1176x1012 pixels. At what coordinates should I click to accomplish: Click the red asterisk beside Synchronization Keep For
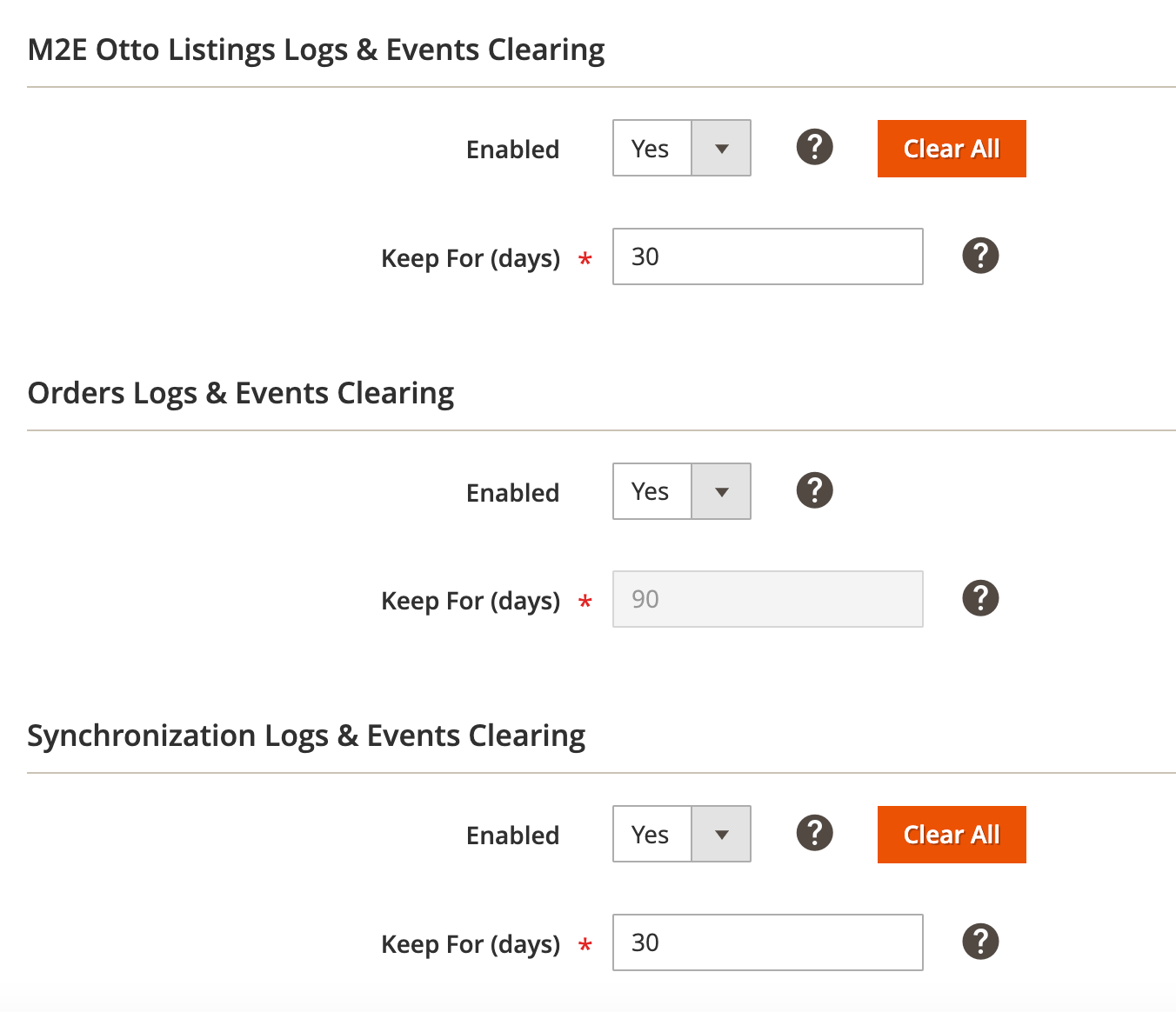click(586, 944)
